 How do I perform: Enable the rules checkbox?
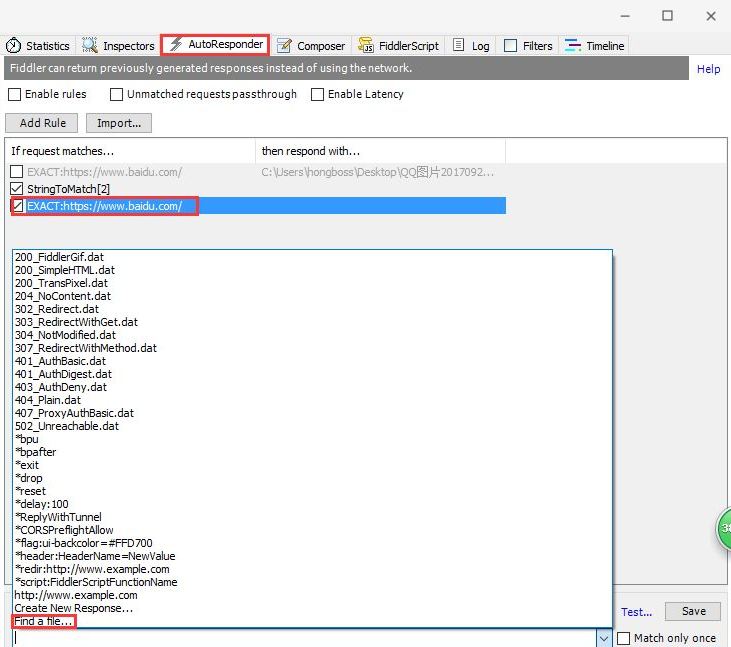[x=15, y=95]
